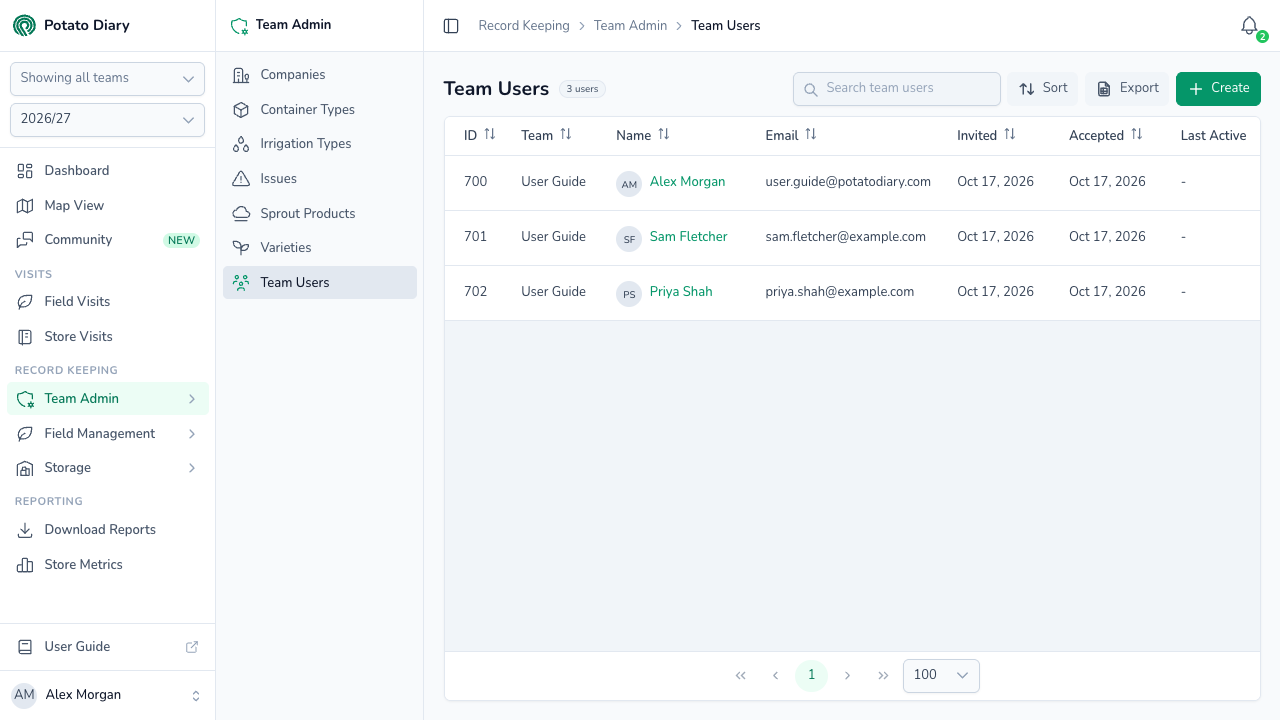Open the Varieties section

320,248
